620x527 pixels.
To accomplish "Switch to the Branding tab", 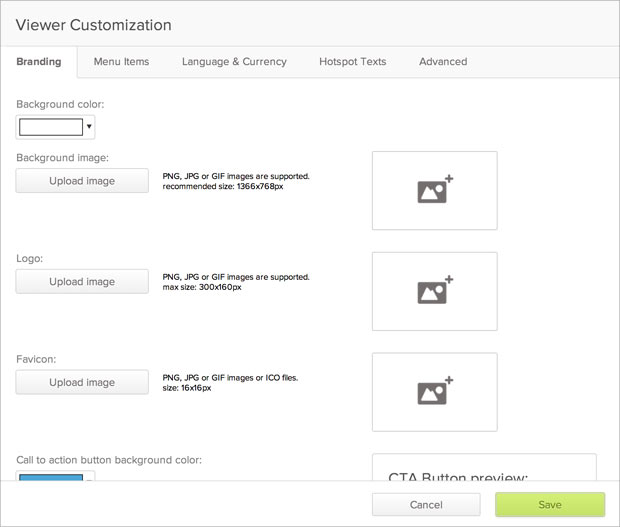I will (x=39, y=61).
